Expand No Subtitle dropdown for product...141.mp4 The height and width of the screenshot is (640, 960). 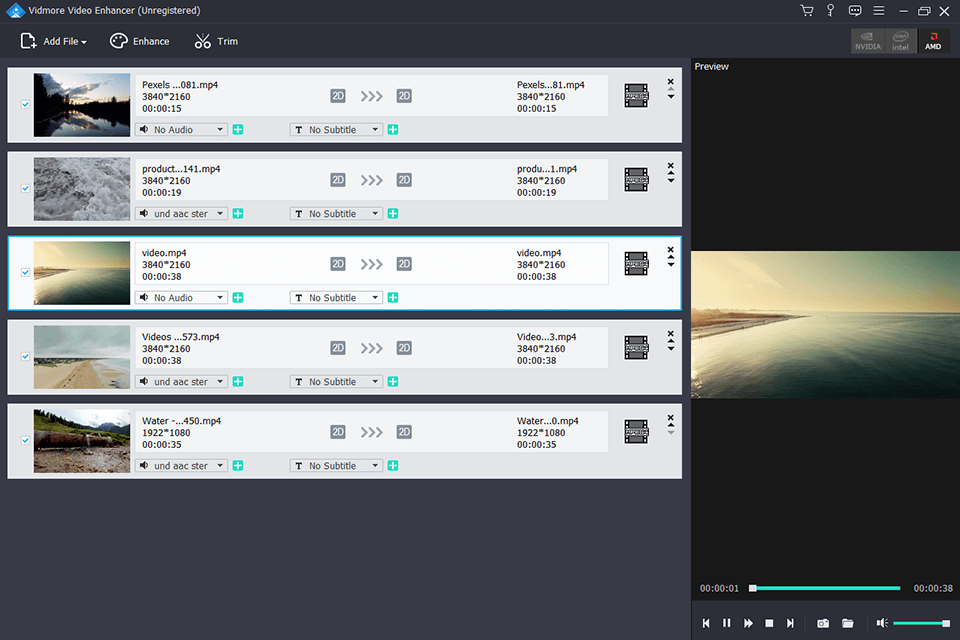[x=336, y=214]
